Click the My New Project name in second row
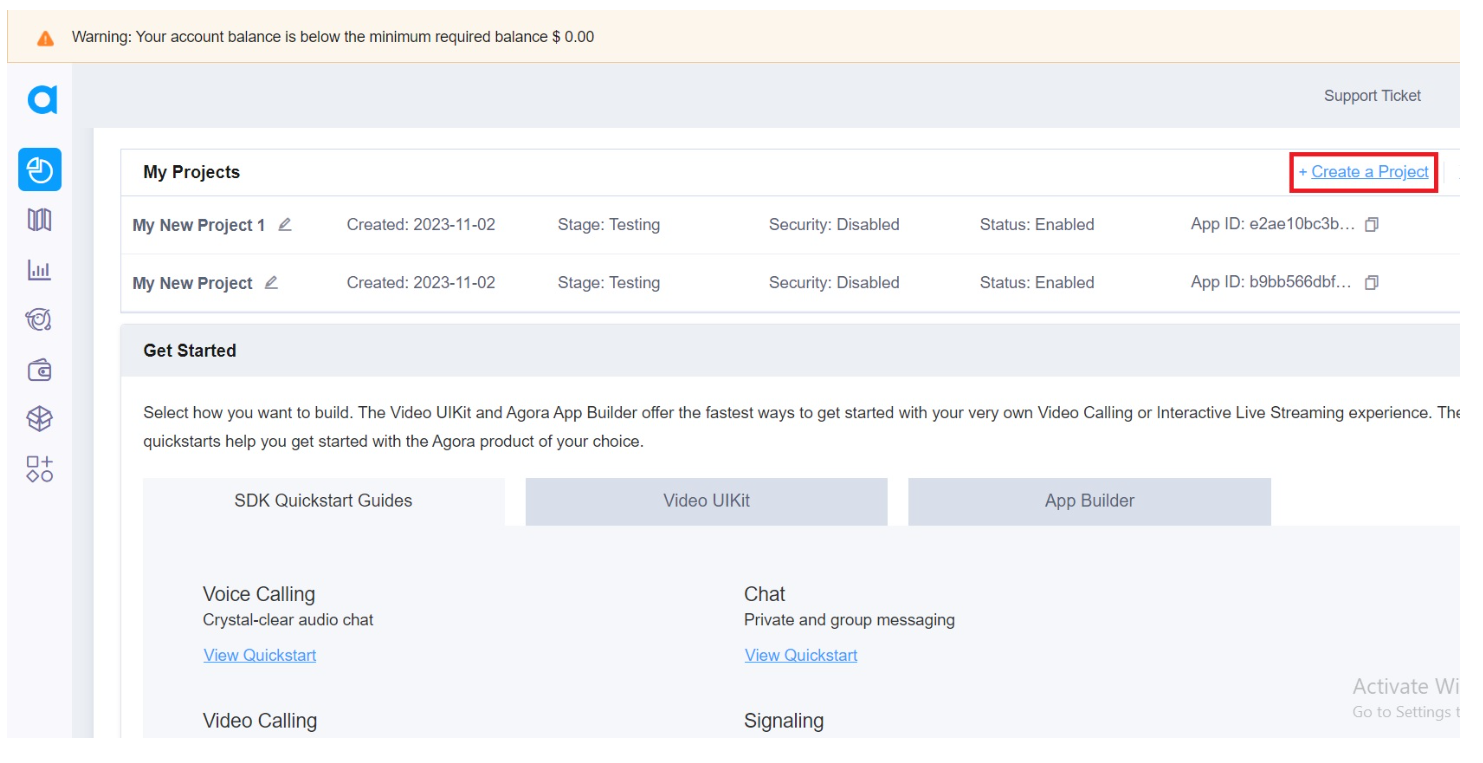The width and height of the screenshot is (1483, 763). click(192, 283)
